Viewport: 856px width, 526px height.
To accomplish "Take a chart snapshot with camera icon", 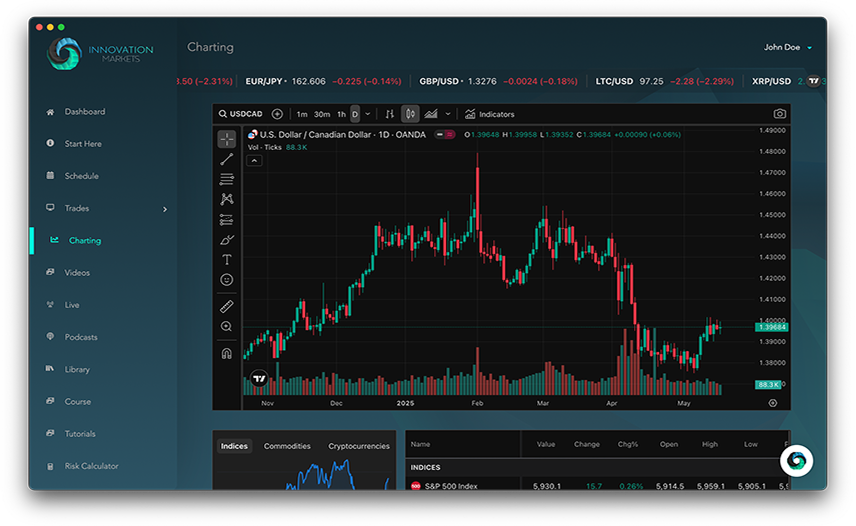I will [x=779, y=114].
